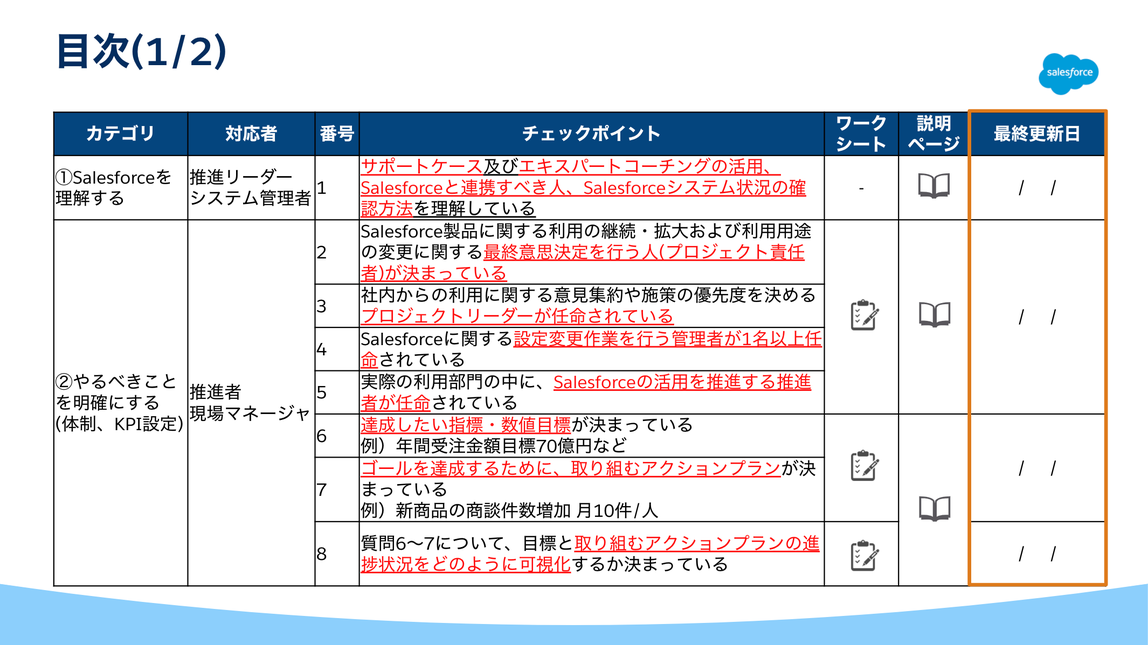Open worksheet clipboard icon for checkpoint 8
1148x645 pixels.
pyautogui.click(x=863, y=555)
